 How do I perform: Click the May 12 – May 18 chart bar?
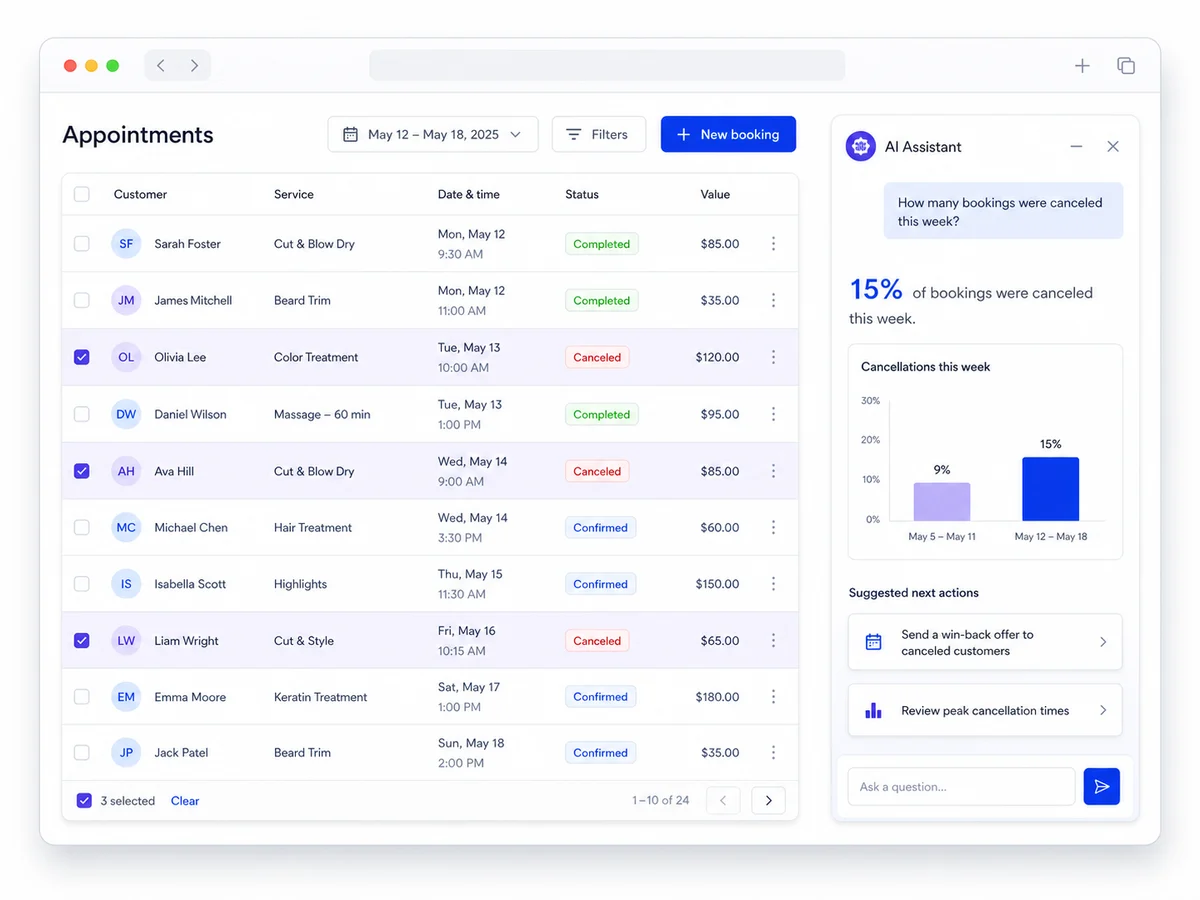click(1050, 489)
